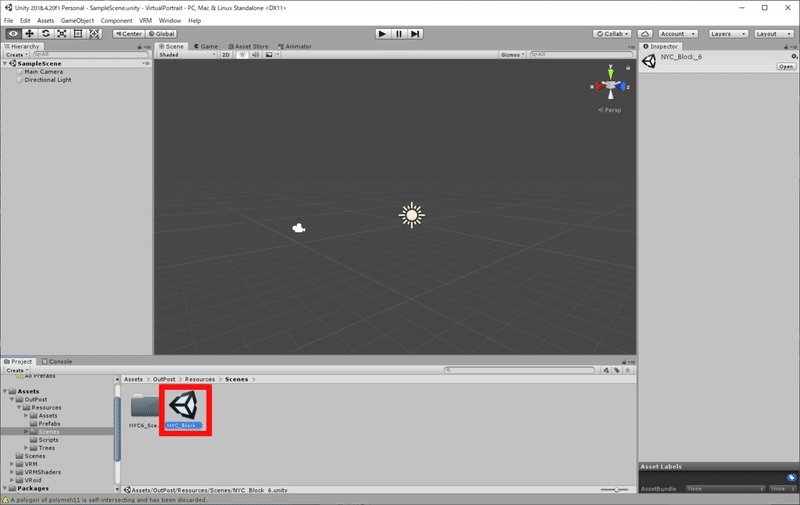Image resolution: width=800 pixels, height=505 pixels.
Task: Click the Hierarchy search field
Action: (90, 54)
